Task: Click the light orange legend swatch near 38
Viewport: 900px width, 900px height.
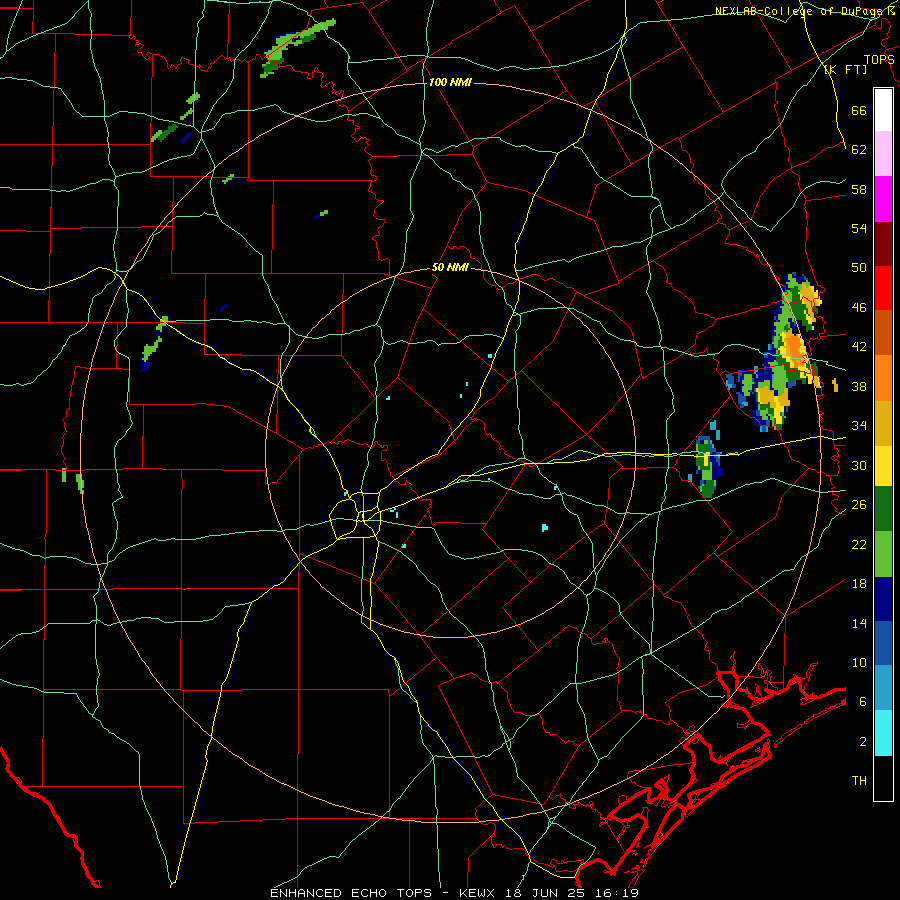Action: tap(883, 377)
